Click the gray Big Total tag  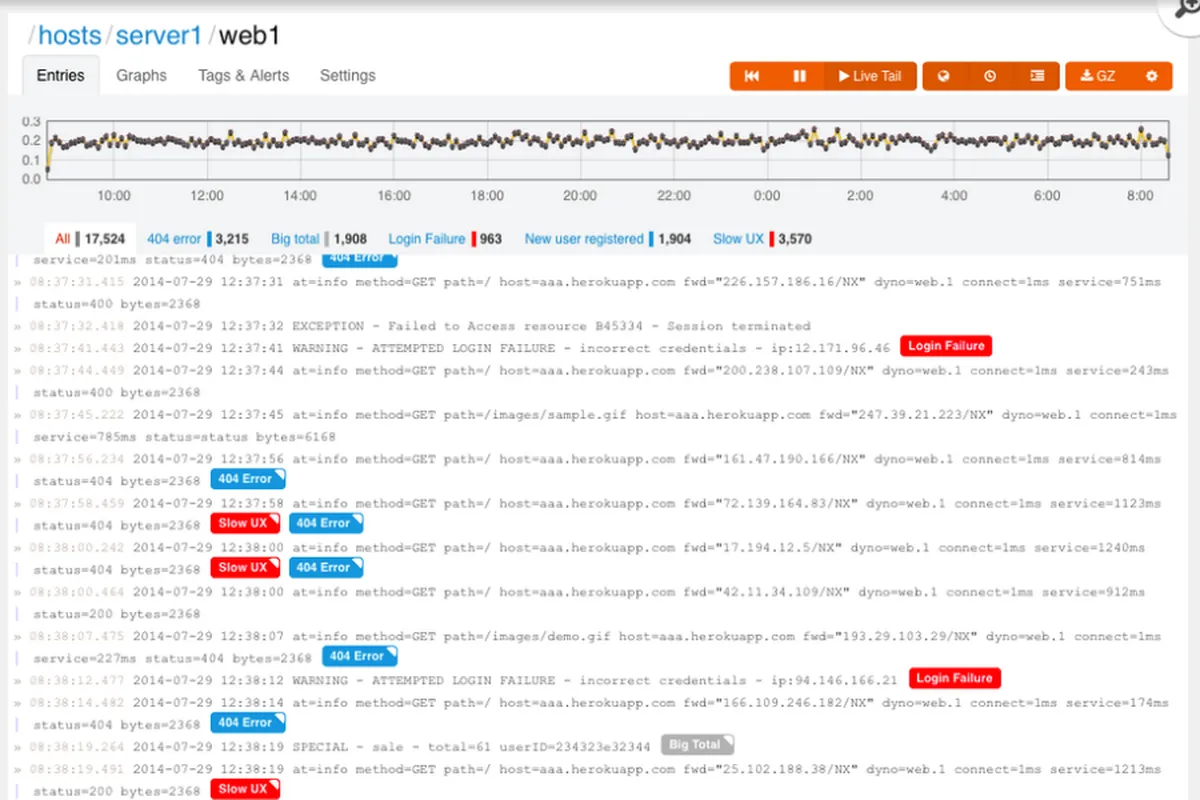tap(697, 745)
